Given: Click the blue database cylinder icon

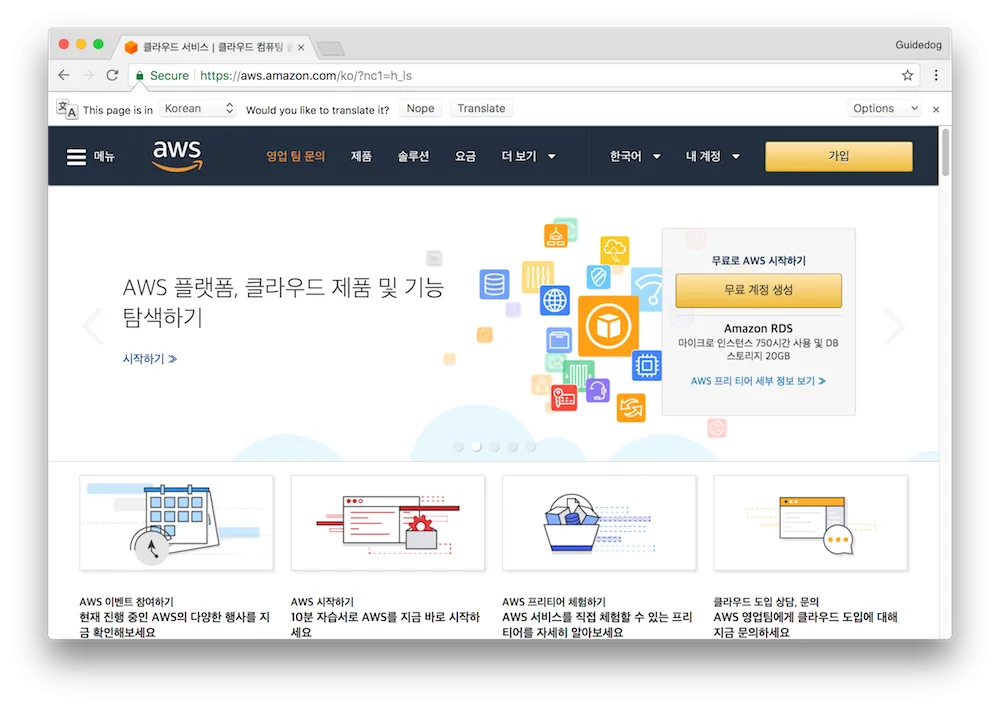Looking at the screenshot, I should click(494, 284).
